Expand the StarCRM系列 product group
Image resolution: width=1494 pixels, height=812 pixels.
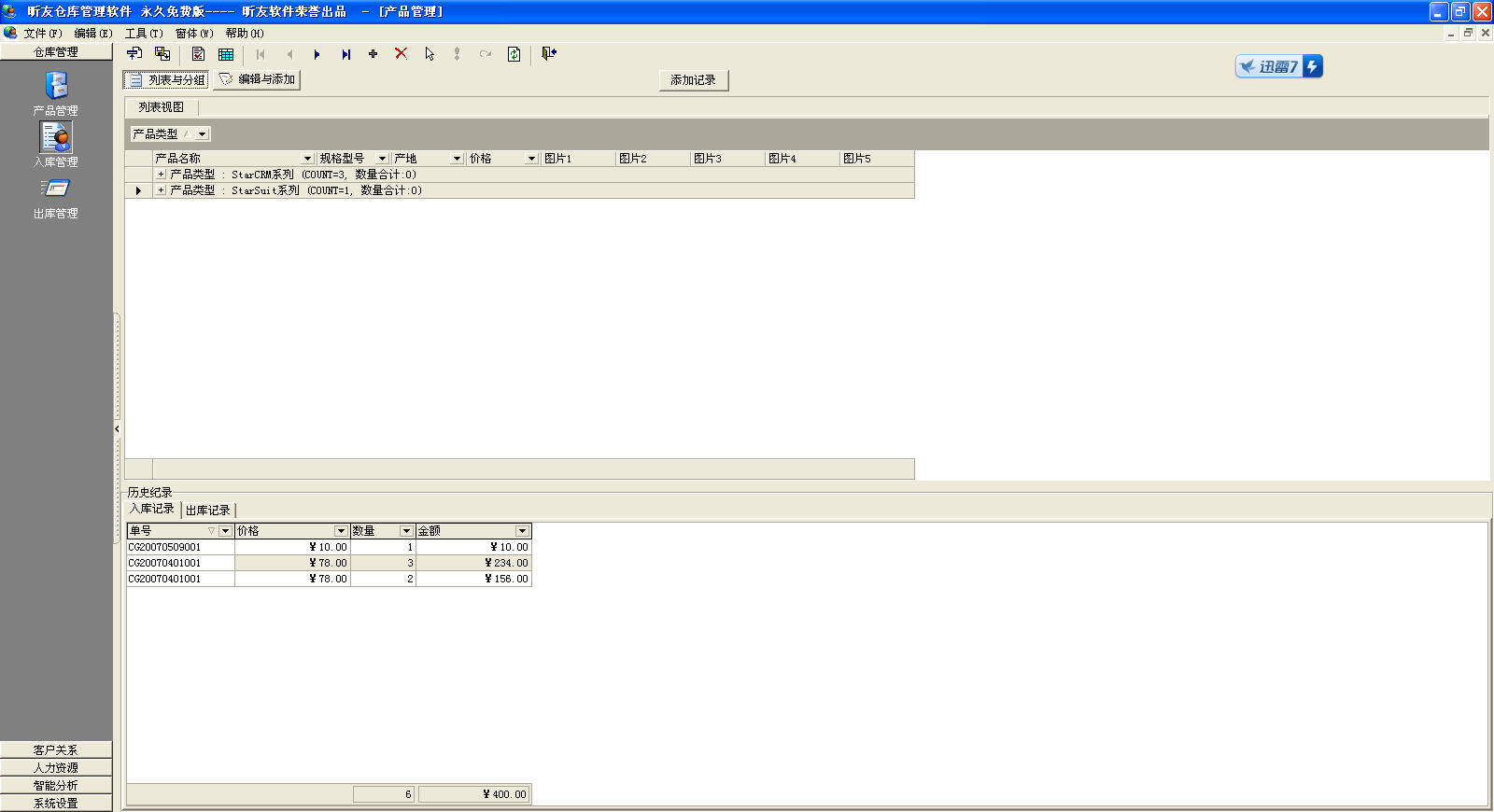tap(161, 175)
